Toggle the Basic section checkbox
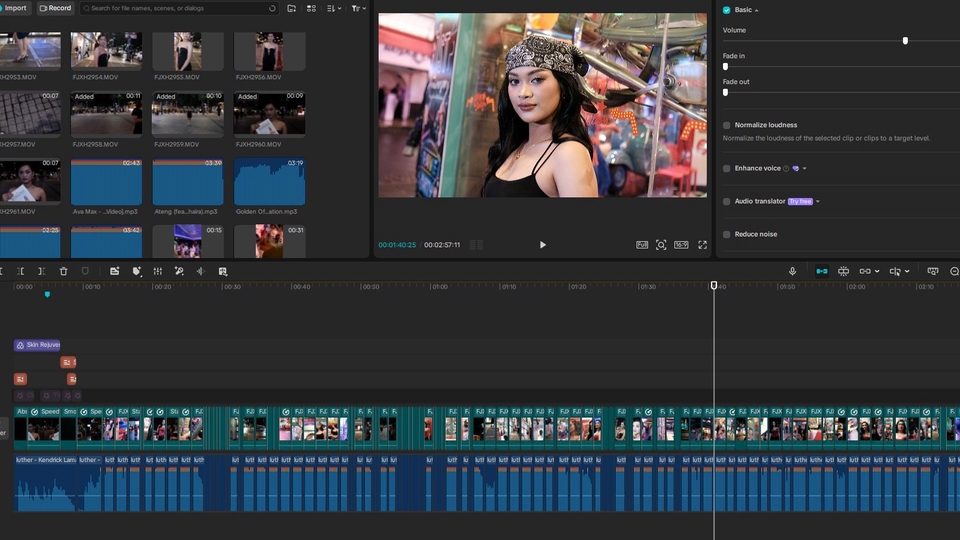This screenshot has height=540, width=960. coord(726,9)
